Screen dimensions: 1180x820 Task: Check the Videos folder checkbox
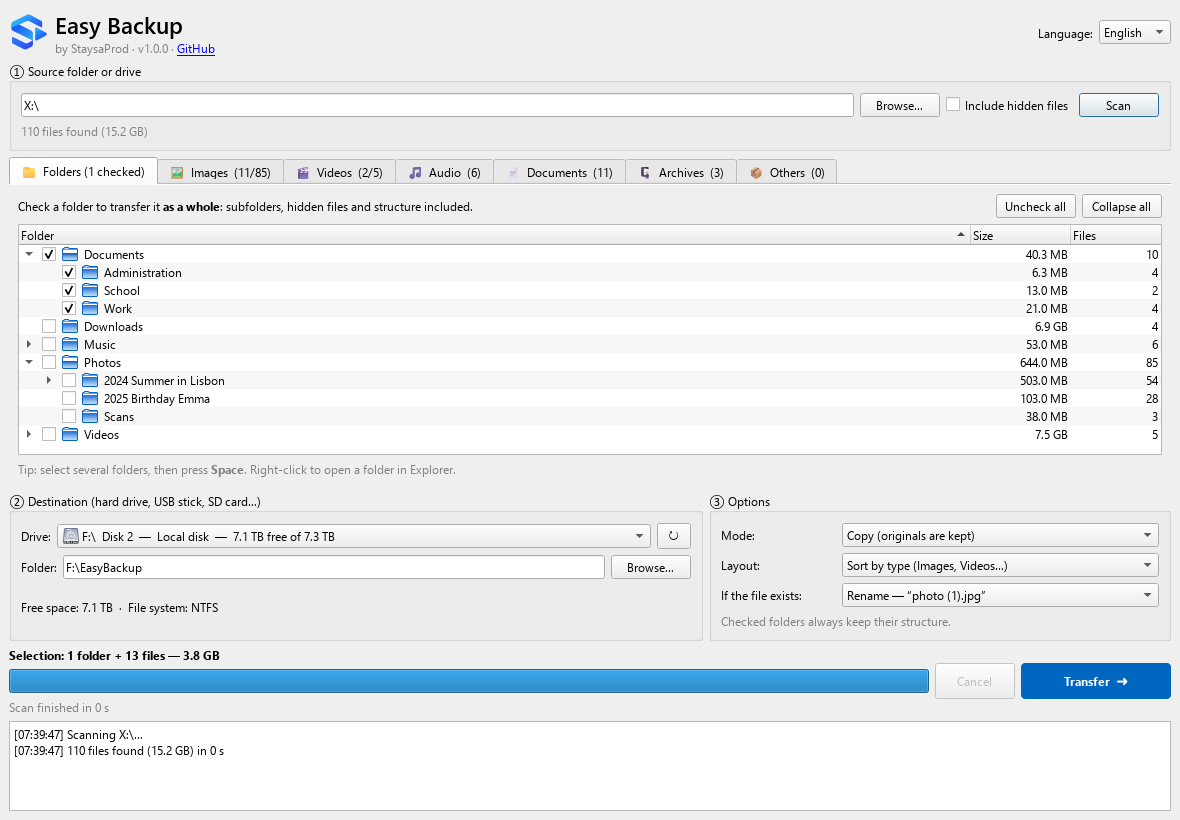point(49,435)
